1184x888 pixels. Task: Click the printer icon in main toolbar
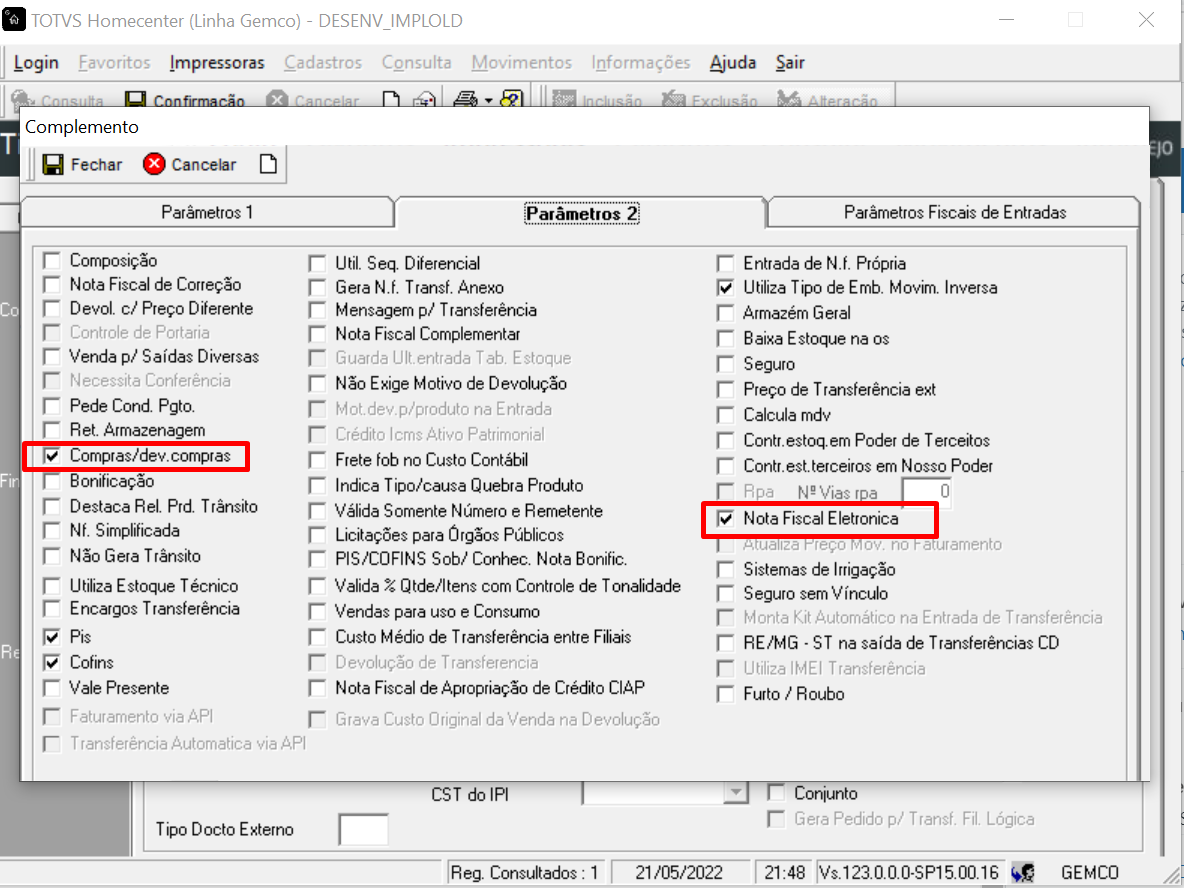coord(466,100)
